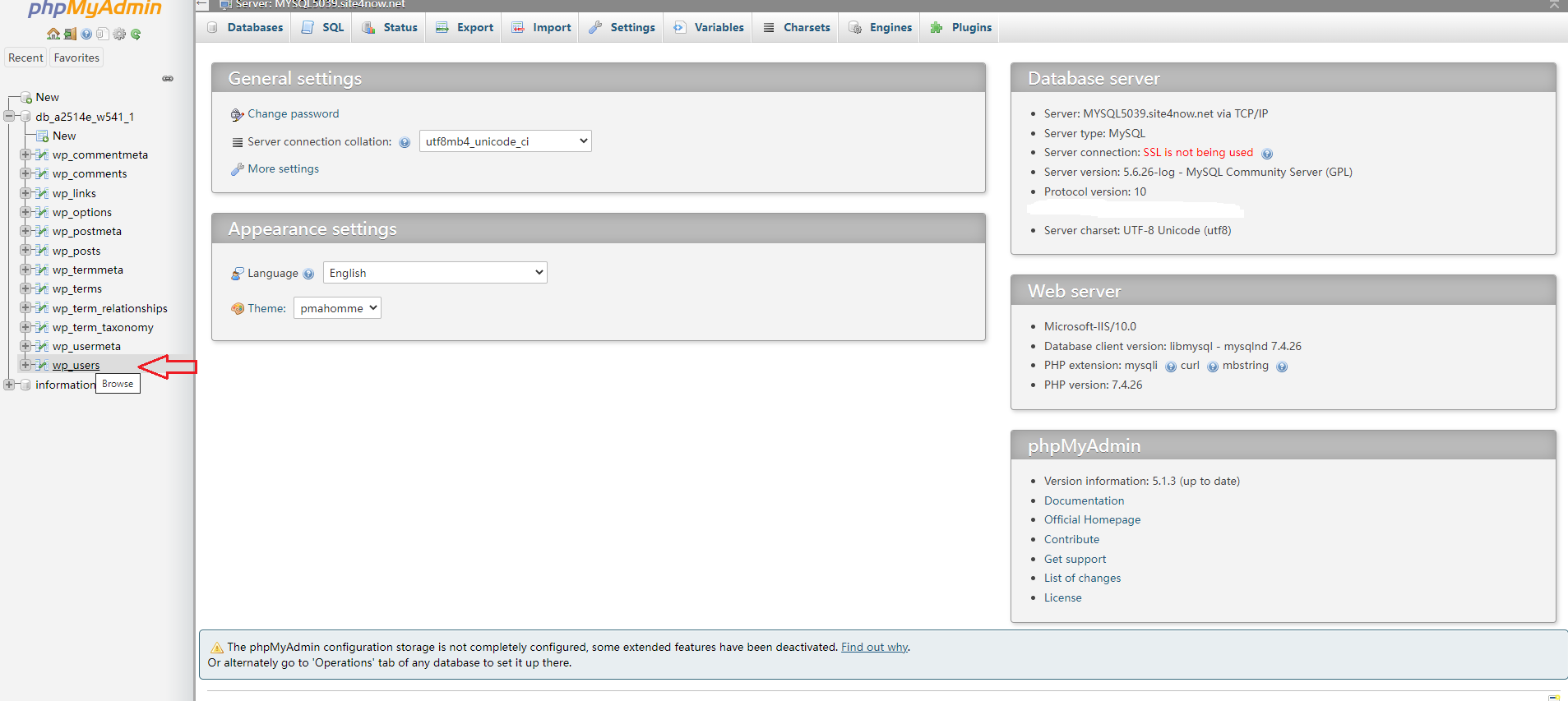Open phpMyAdmin documentation help icon in sidebar

pos(86,34)
